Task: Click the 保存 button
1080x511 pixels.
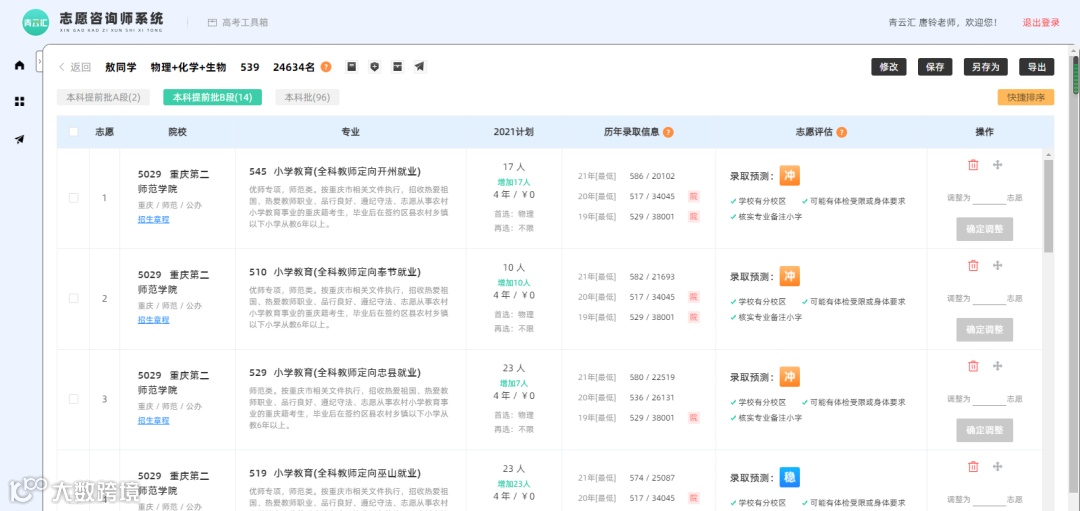Action: 935,67
